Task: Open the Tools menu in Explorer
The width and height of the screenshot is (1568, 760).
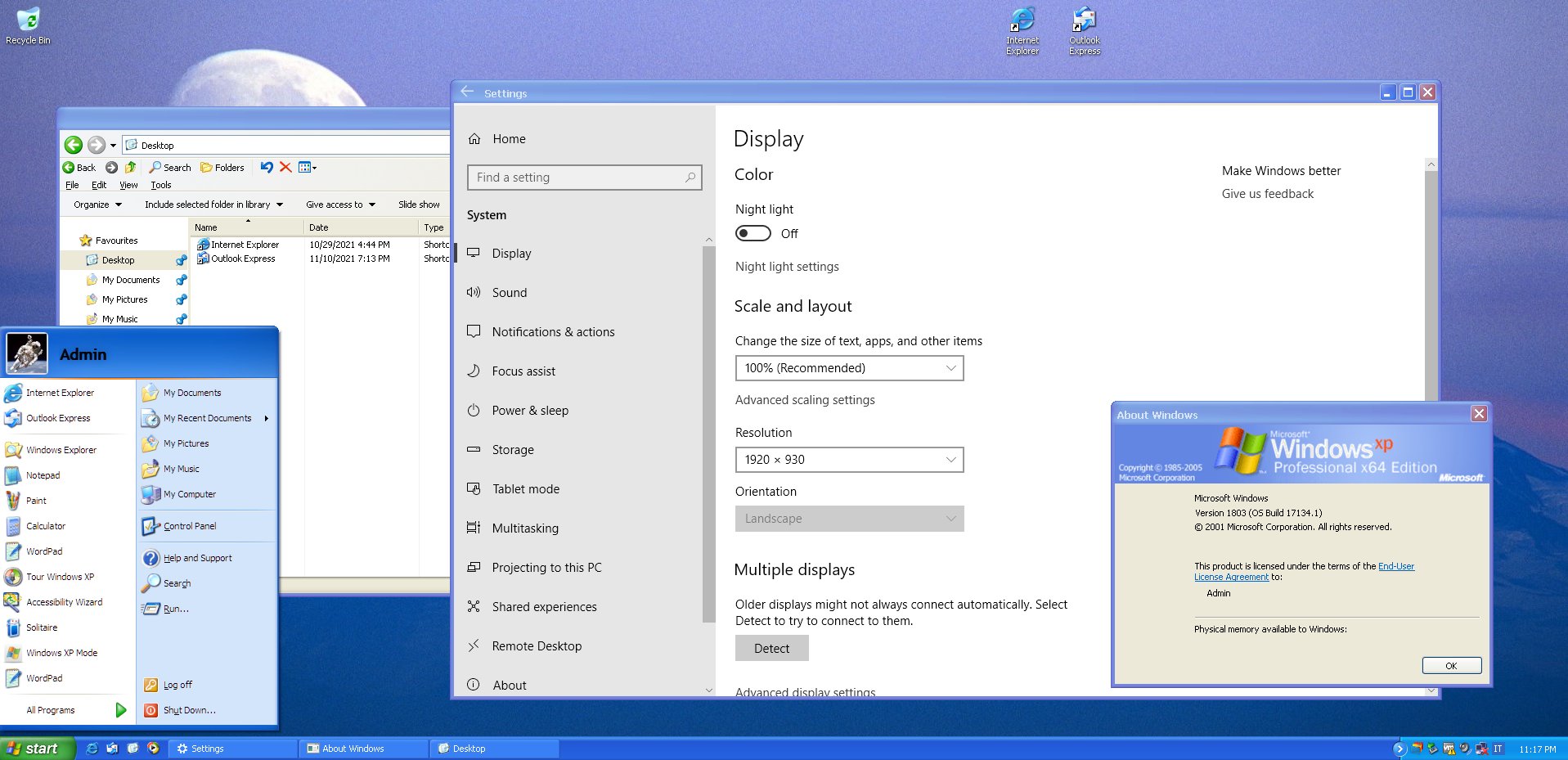Action: tap(161, 185)
